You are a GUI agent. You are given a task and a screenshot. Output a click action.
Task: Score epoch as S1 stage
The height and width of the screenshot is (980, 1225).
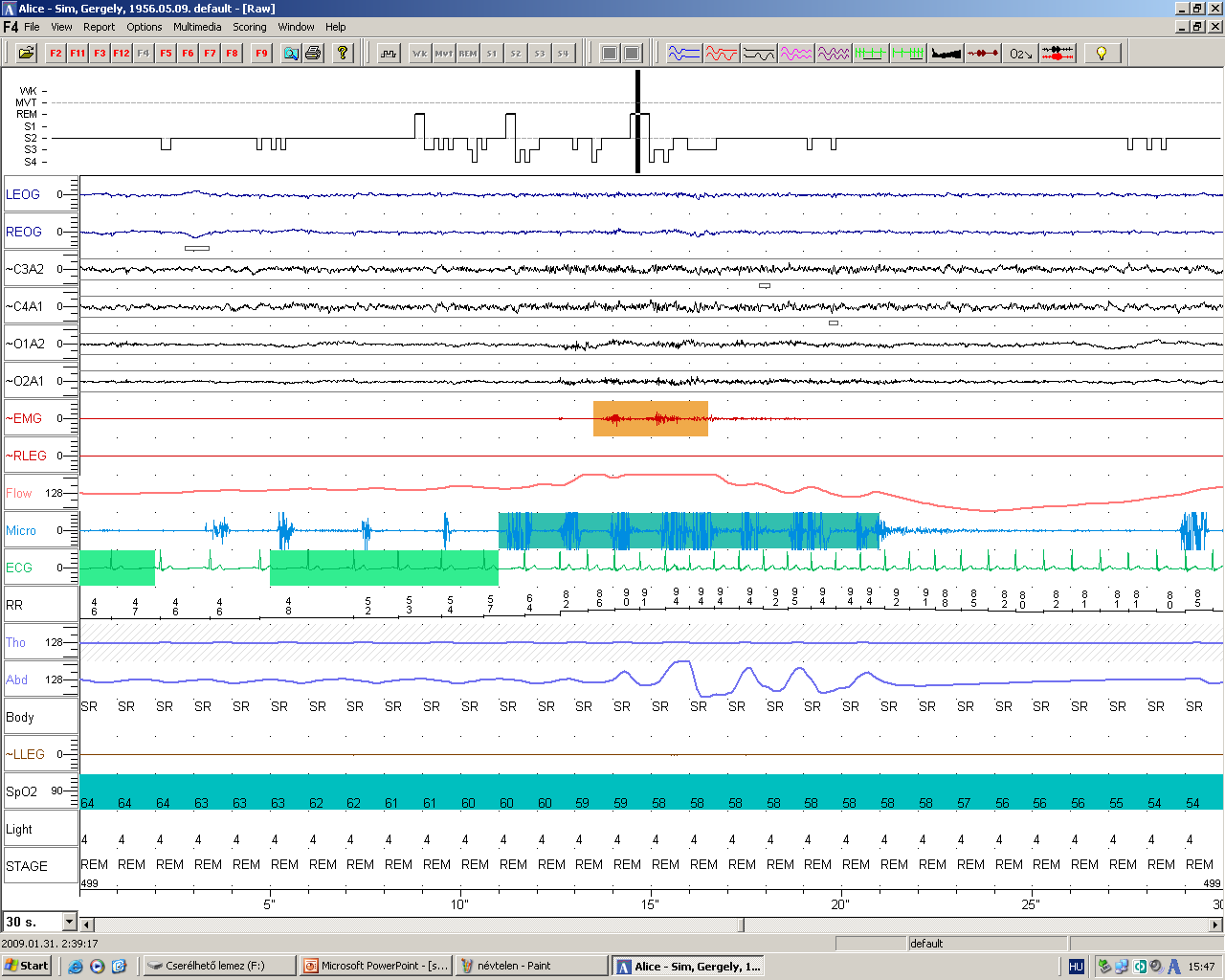click(492, 54)
